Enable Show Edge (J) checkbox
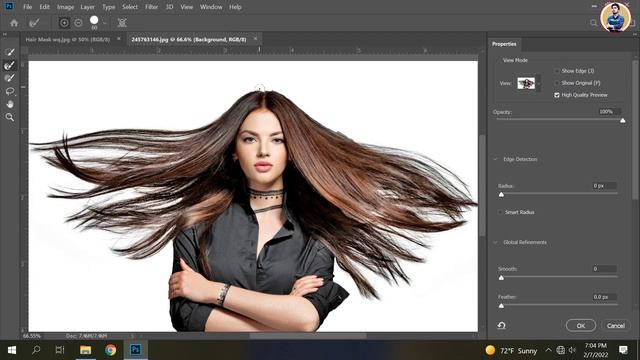This screenshot has width=640, height=360. (x=557, y=71)
